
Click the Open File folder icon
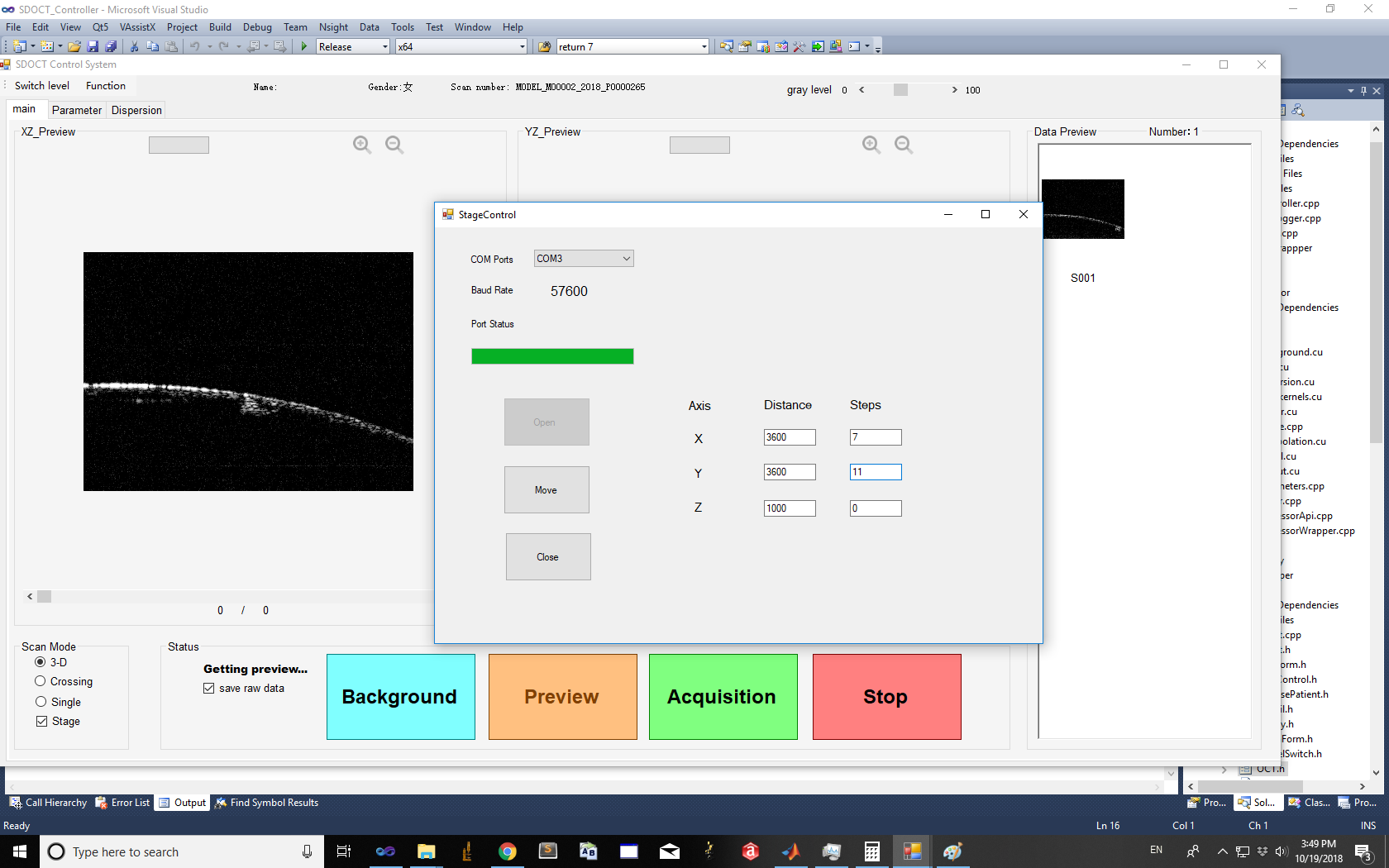coord(74,47)
